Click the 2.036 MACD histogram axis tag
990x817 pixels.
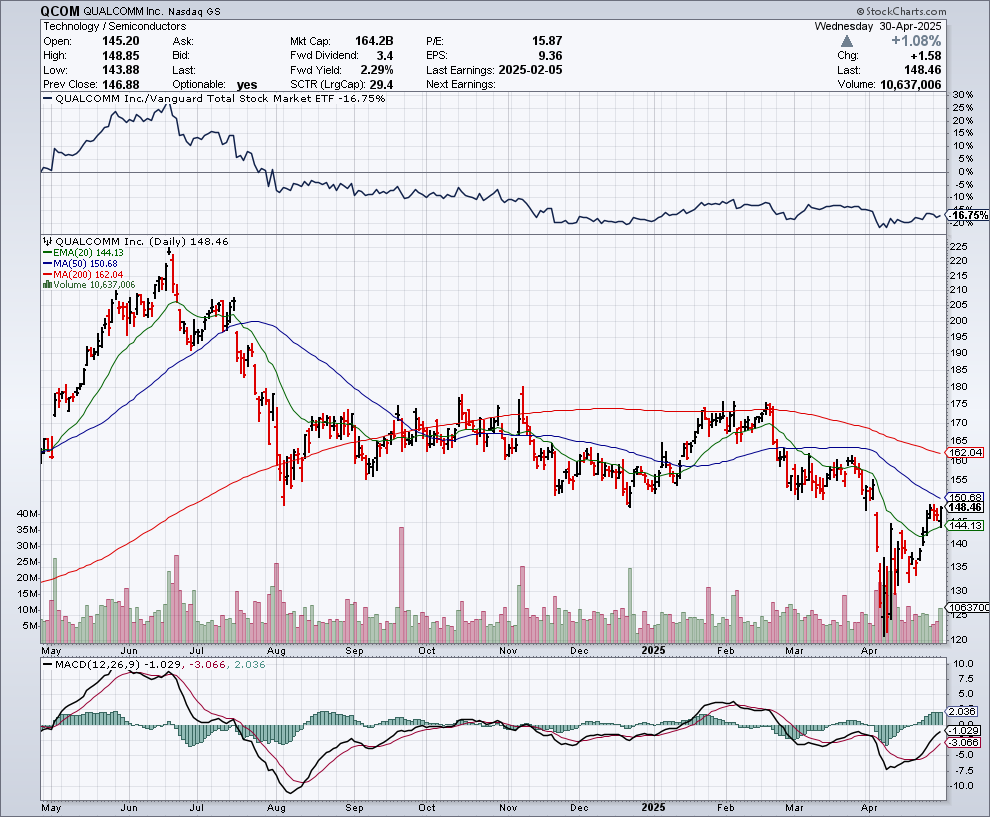pos(963,711)
